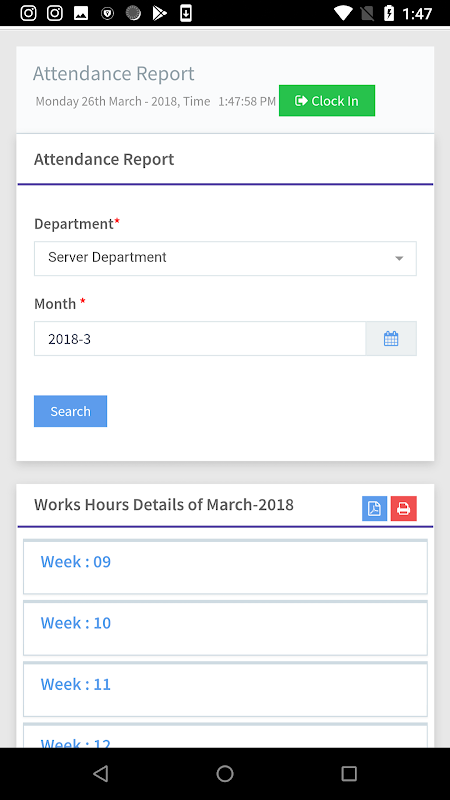The height and width of the screenshot is (800, 450).
Task: Tap the Android recent apps square button
Action: [x=349, y=773]
